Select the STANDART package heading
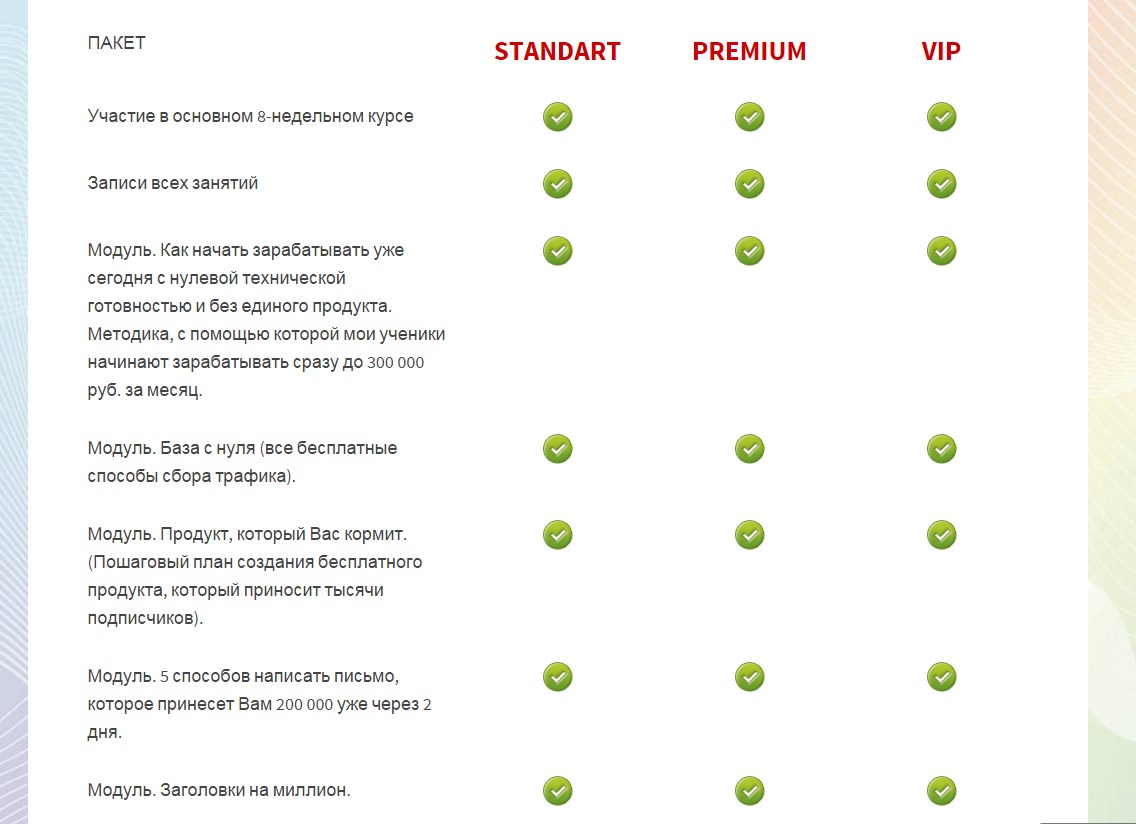Image resolution: width=1136 pixels, height=824 pixels. coord(557,52)
